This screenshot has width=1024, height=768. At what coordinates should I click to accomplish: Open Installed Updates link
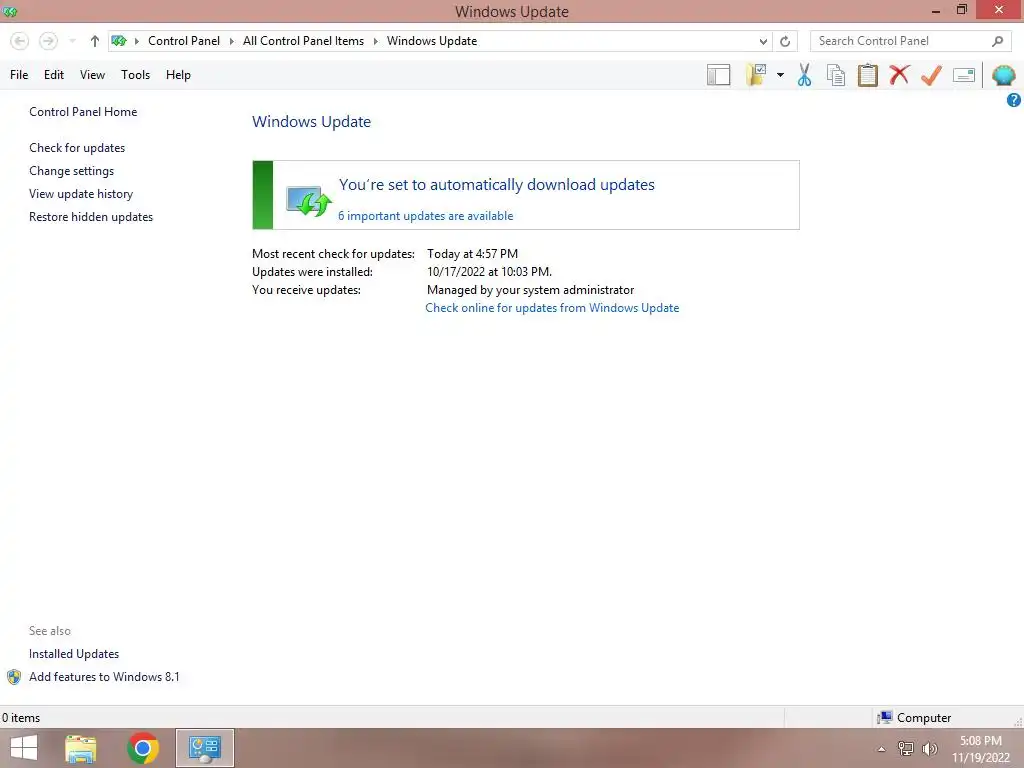(74, 654)
